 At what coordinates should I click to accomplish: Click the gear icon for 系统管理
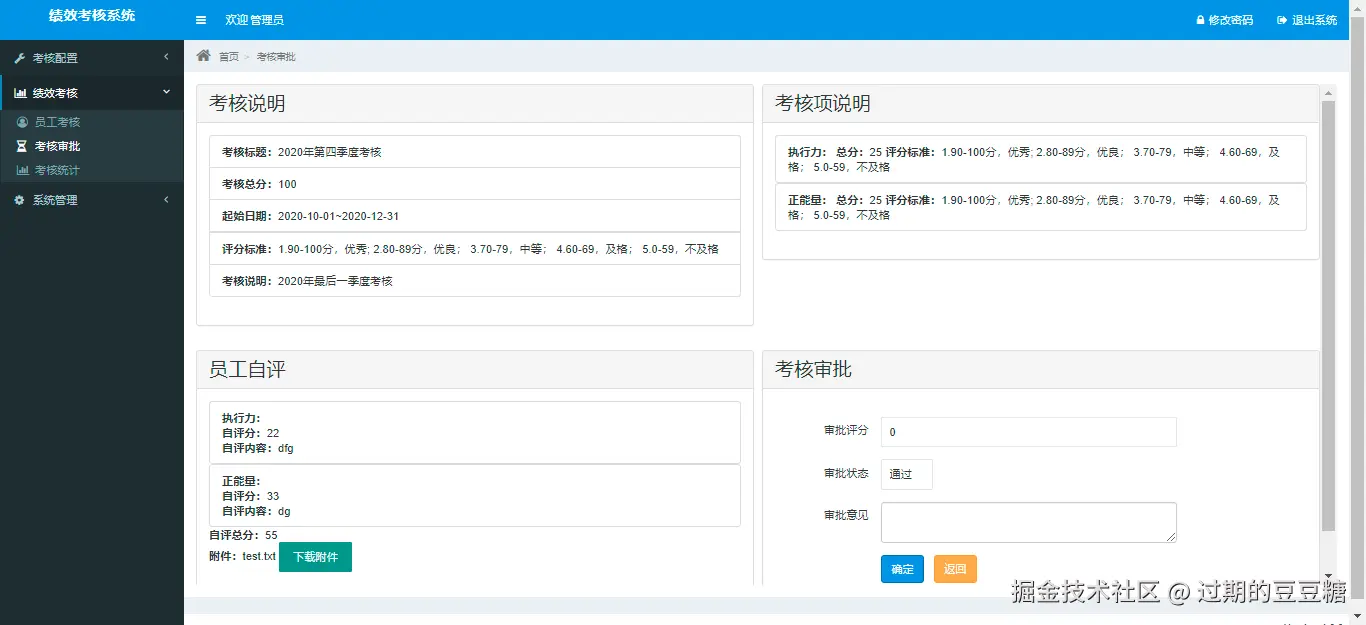point(20,200)
